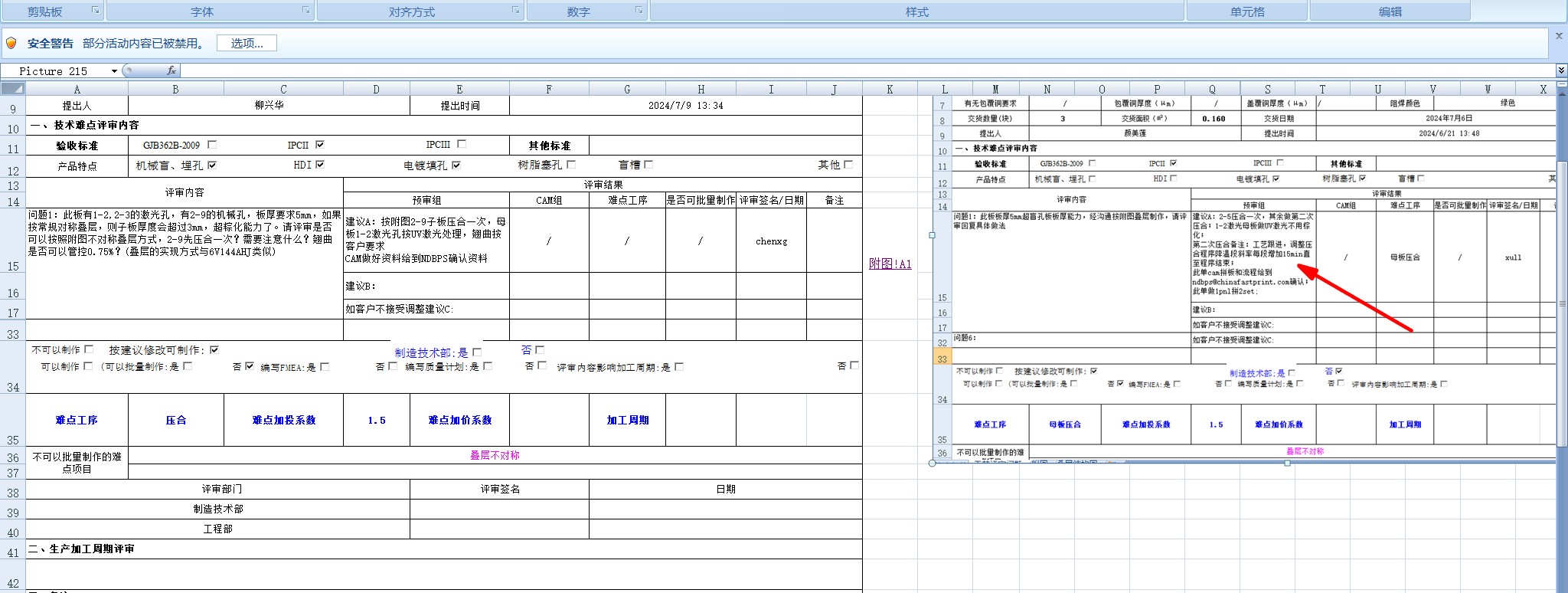This screenshot has height=593, width=1568.
Task: Click the chenxg signature cell
Action: [771, 241]
